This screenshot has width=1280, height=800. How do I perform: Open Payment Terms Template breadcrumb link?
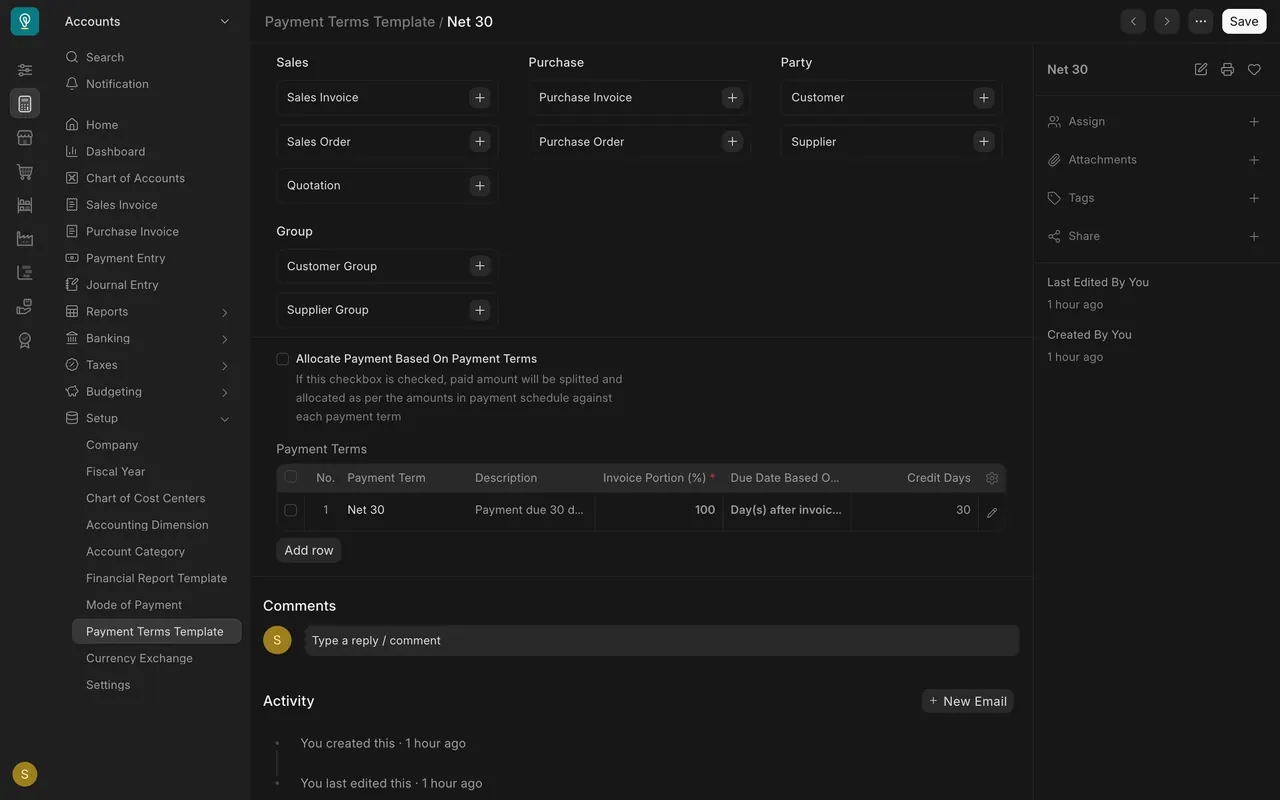350,22
